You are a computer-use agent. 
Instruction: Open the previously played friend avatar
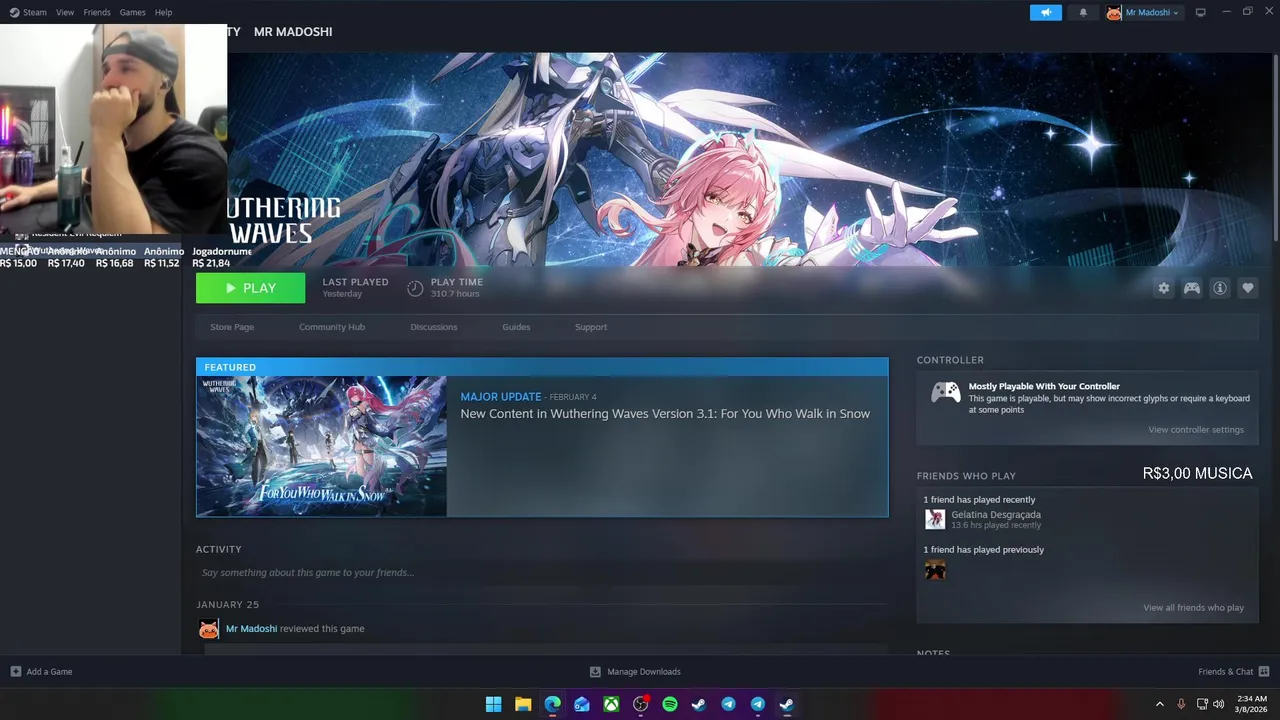(x=935, y=570)
